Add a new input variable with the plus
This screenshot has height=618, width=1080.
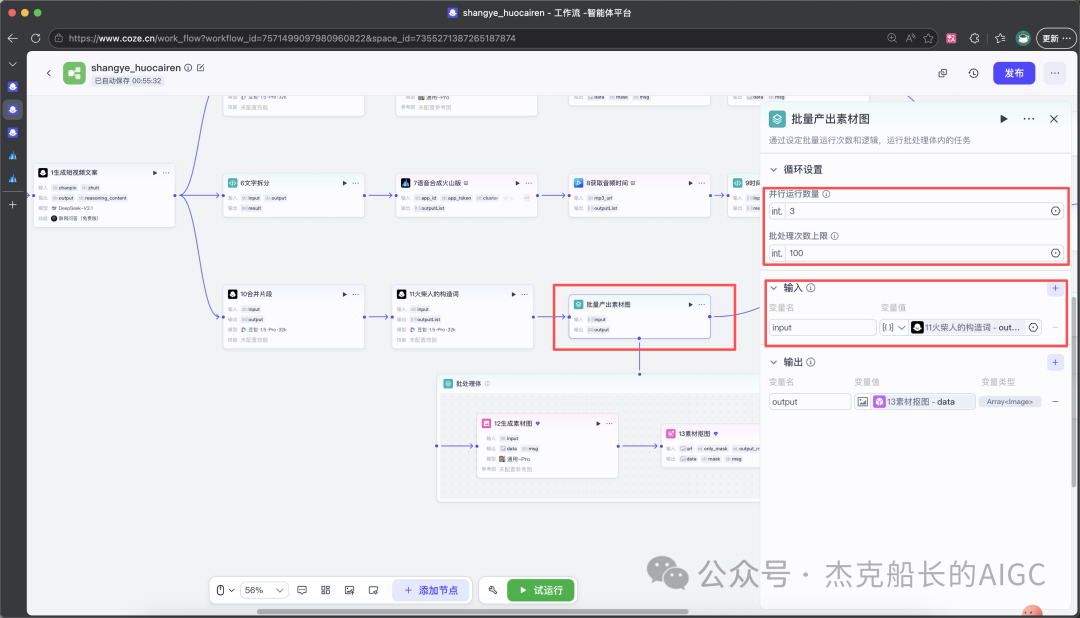pyautogui.click(x=1055, y=288)
